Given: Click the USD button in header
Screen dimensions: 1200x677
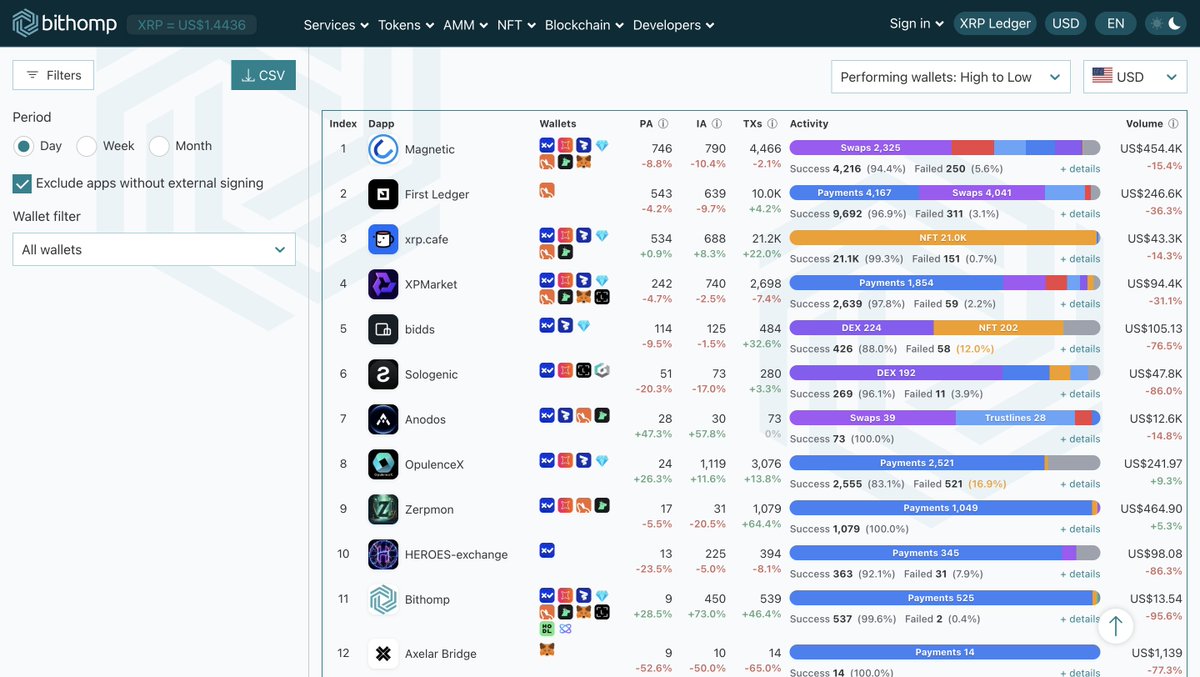Looking at the screenshot, I should coord(1066,23).
